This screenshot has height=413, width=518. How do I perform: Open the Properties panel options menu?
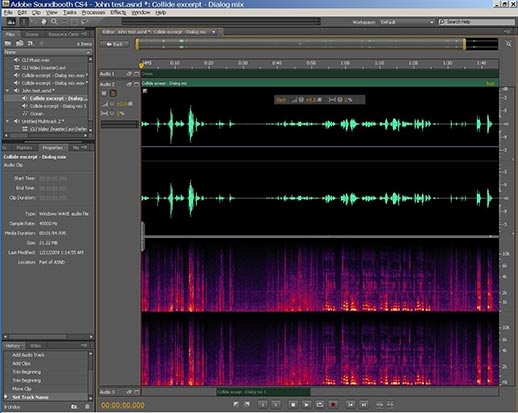click(84, 147)
